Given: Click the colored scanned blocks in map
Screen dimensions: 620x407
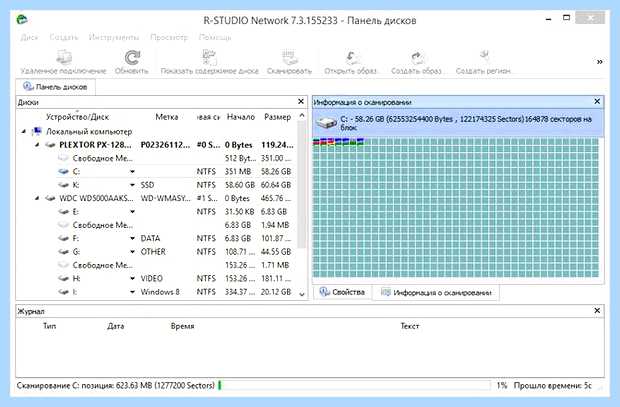Looking at the screenshot, I should 338,142.
